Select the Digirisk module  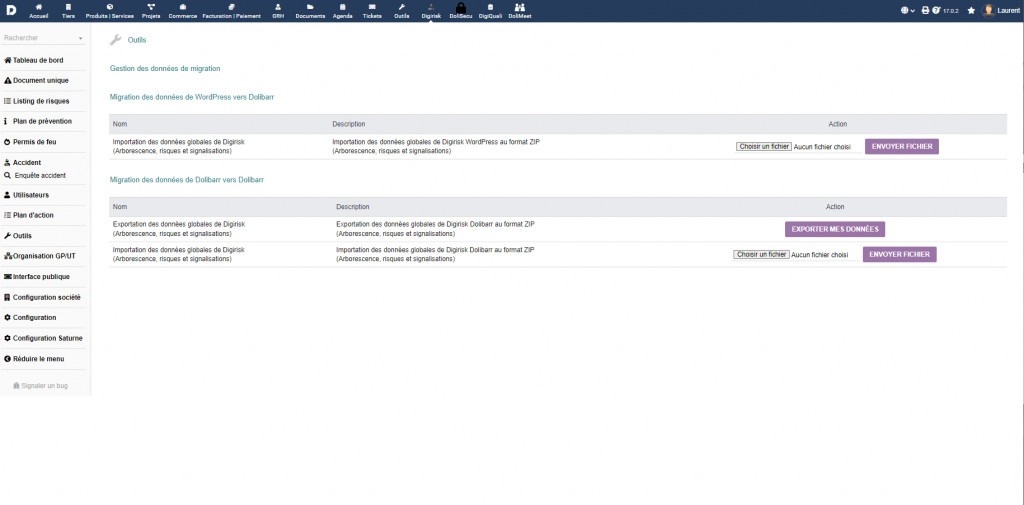[431, 10]
